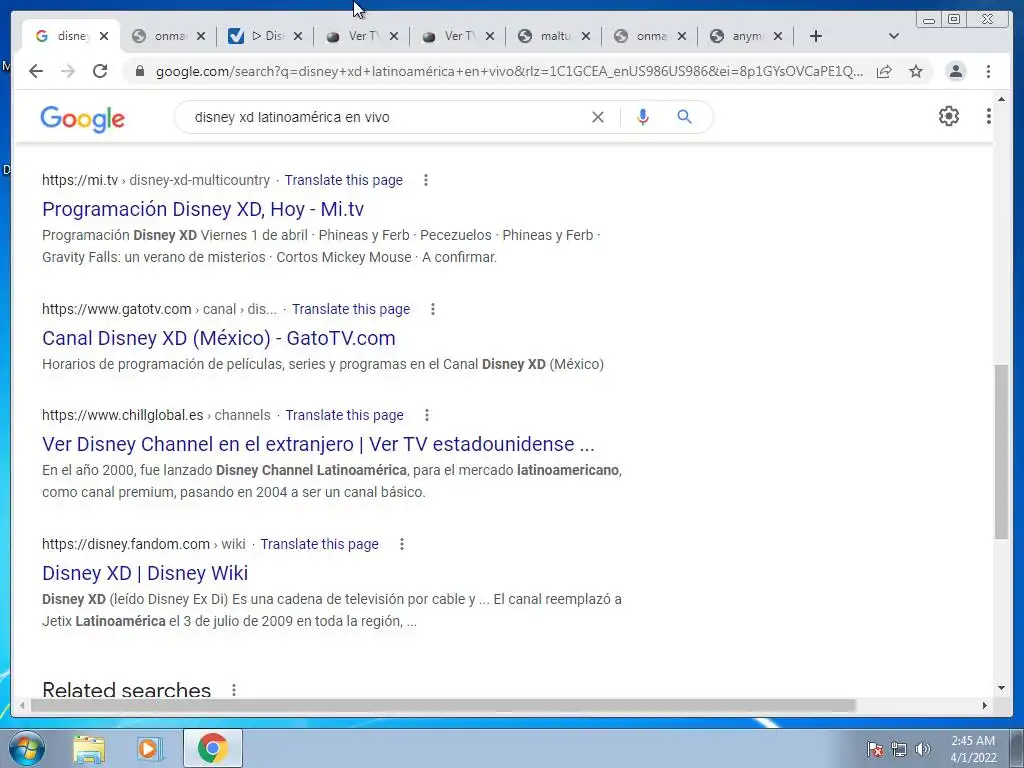
Task: Translate the GatoTV result page
Action: coord(351,309)
